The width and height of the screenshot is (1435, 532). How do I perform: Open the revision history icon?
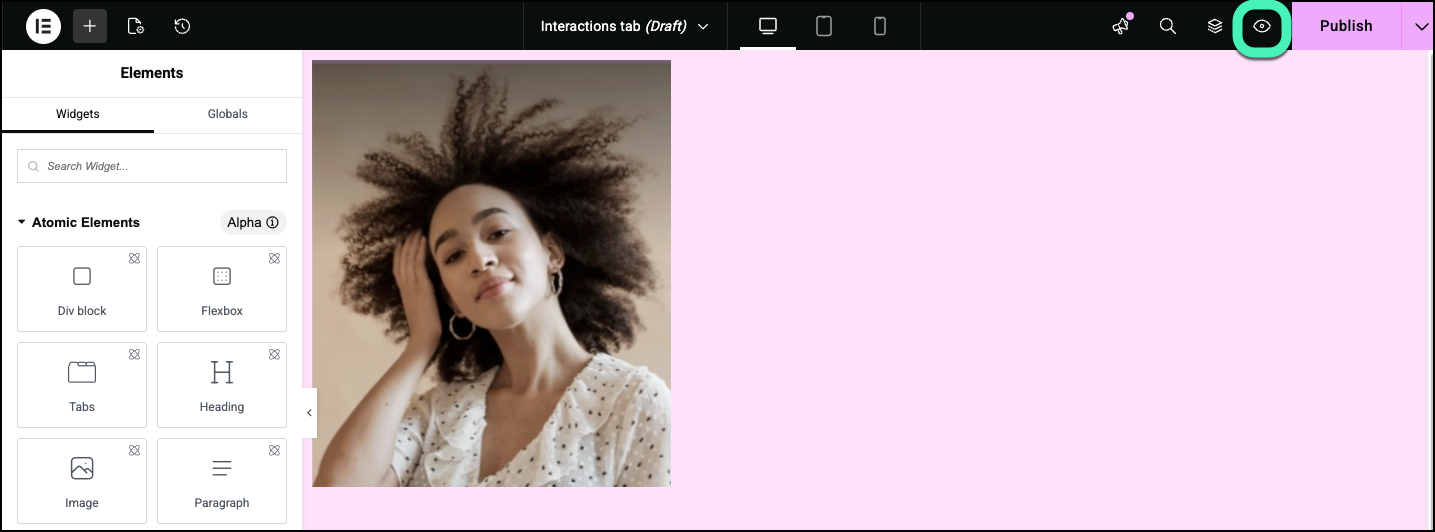coord(182,26)
